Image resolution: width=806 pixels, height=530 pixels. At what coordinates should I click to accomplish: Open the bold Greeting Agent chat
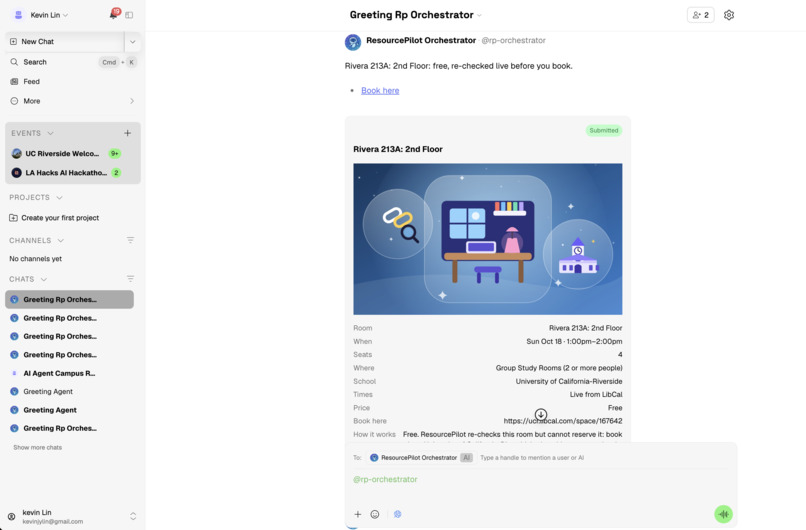tap(69, 410)
